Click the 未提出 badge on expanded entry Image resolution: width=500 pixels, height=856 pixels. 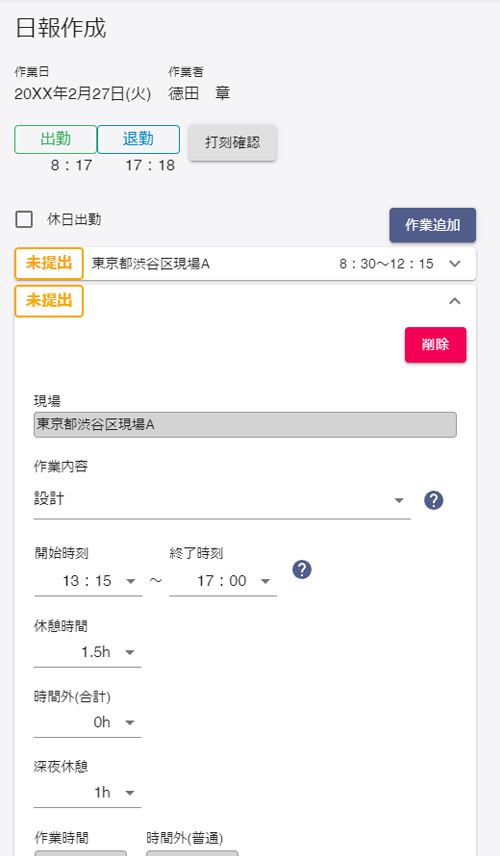49,301
